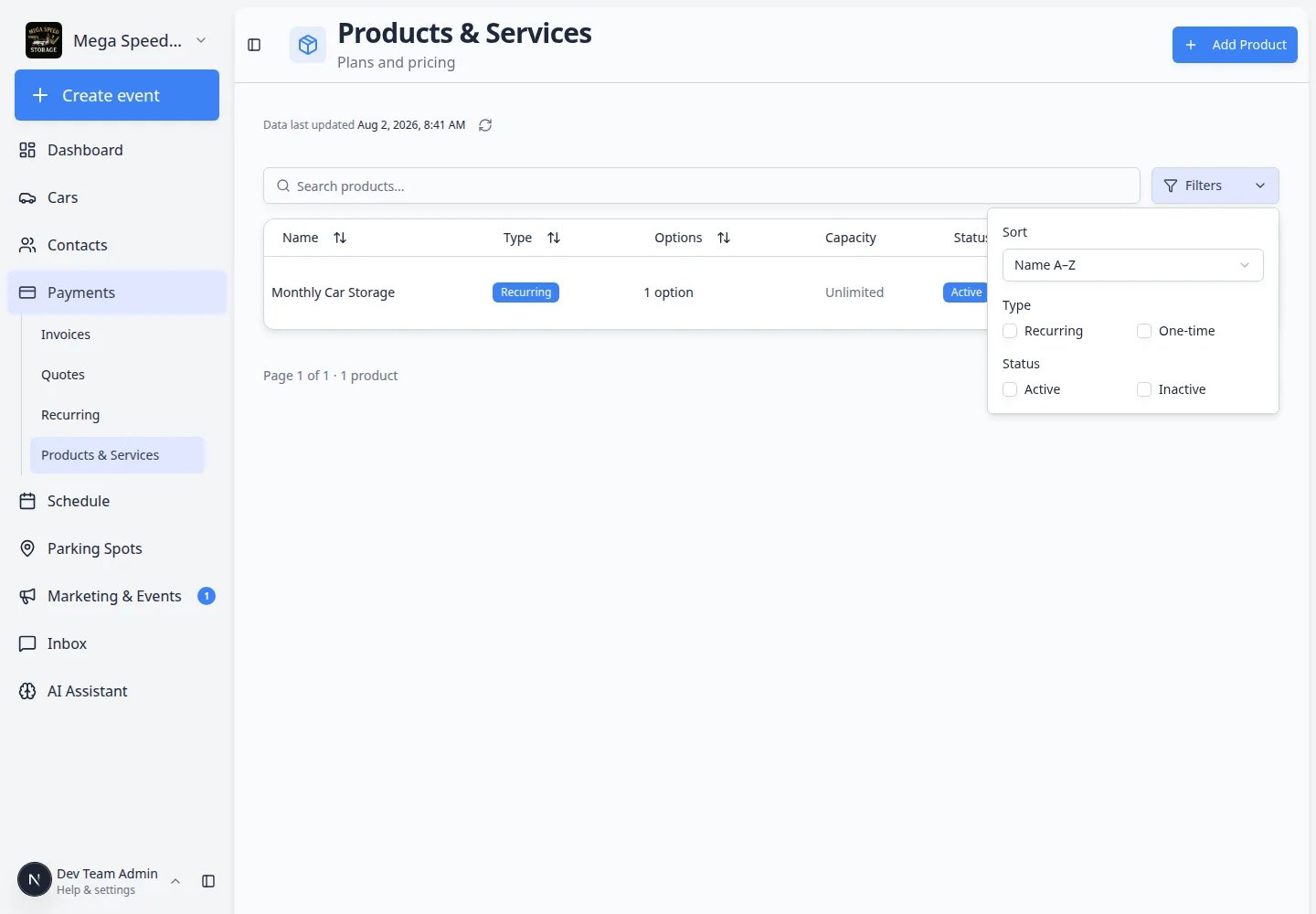Expand the Mega Speed workspace switcher chevron
1316x914 pixels.
[x=201, y=40]
